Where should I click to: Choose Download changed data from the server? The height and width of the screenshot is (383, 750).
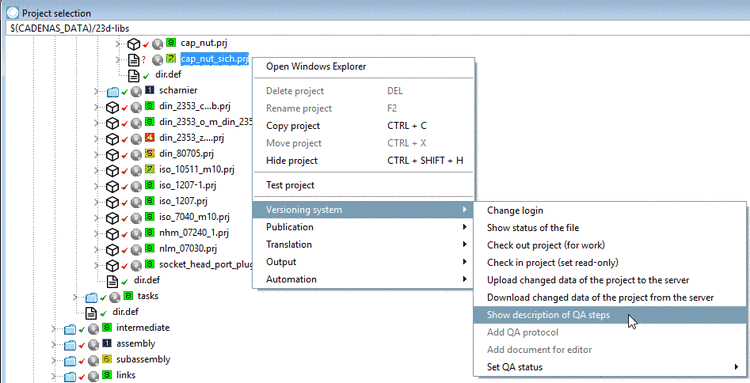(x=610, y=297)
